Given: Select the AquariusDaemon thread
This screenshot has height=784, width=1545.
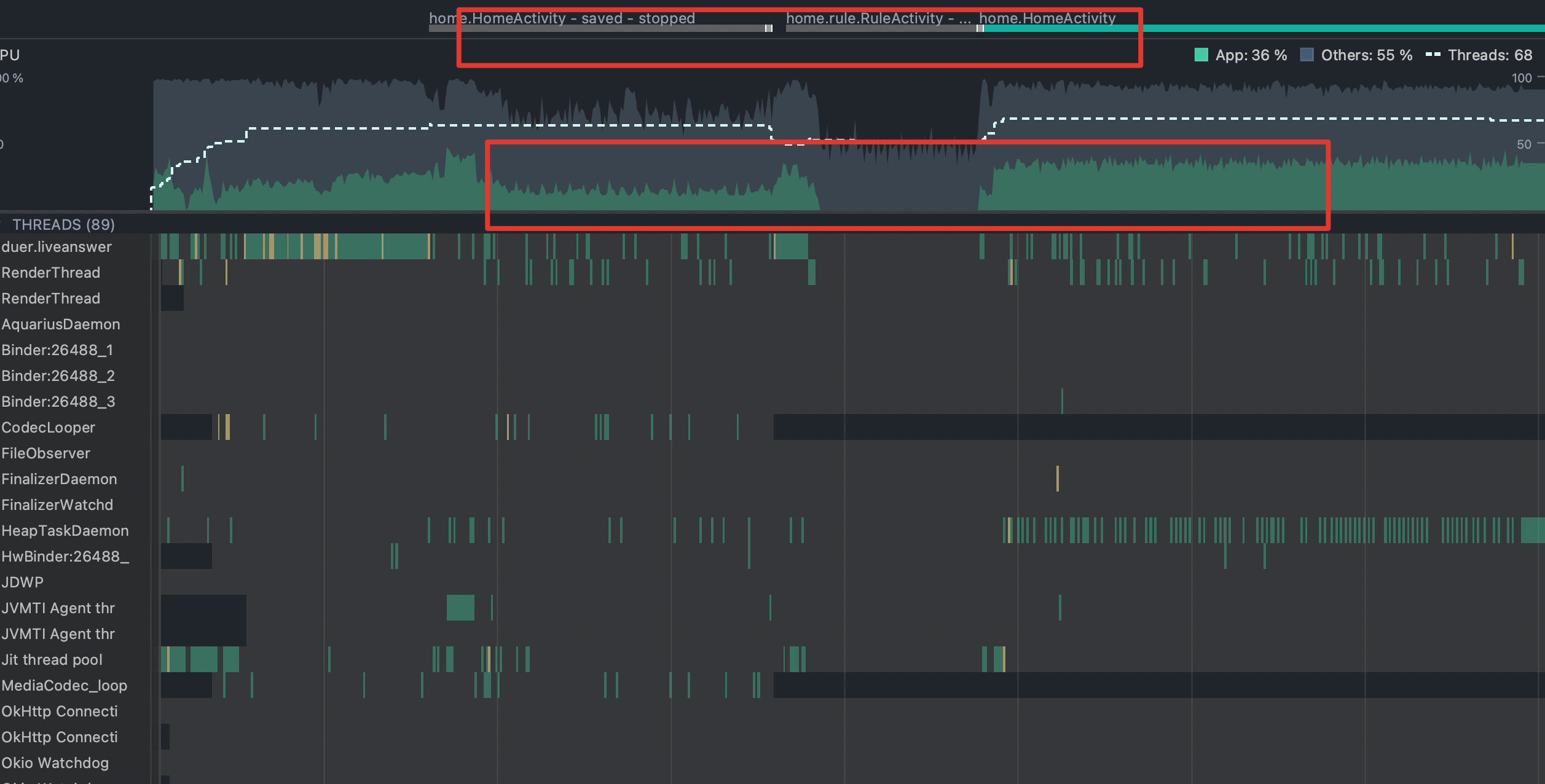Looking at the screenshot, I should point(61,324).
